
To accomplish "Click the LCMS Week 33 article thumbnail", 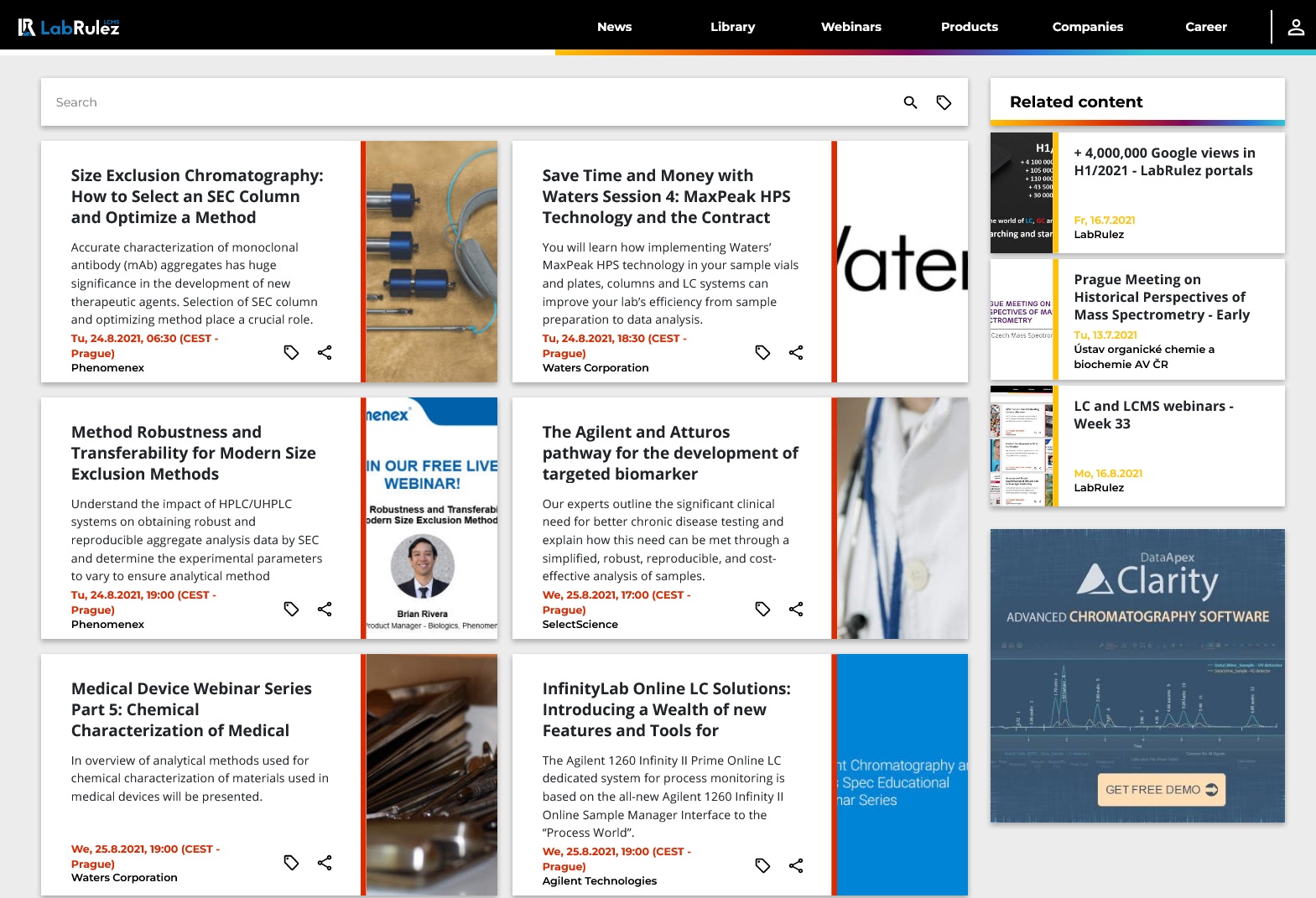I will pyautogui.click(x=1022, y=446).
